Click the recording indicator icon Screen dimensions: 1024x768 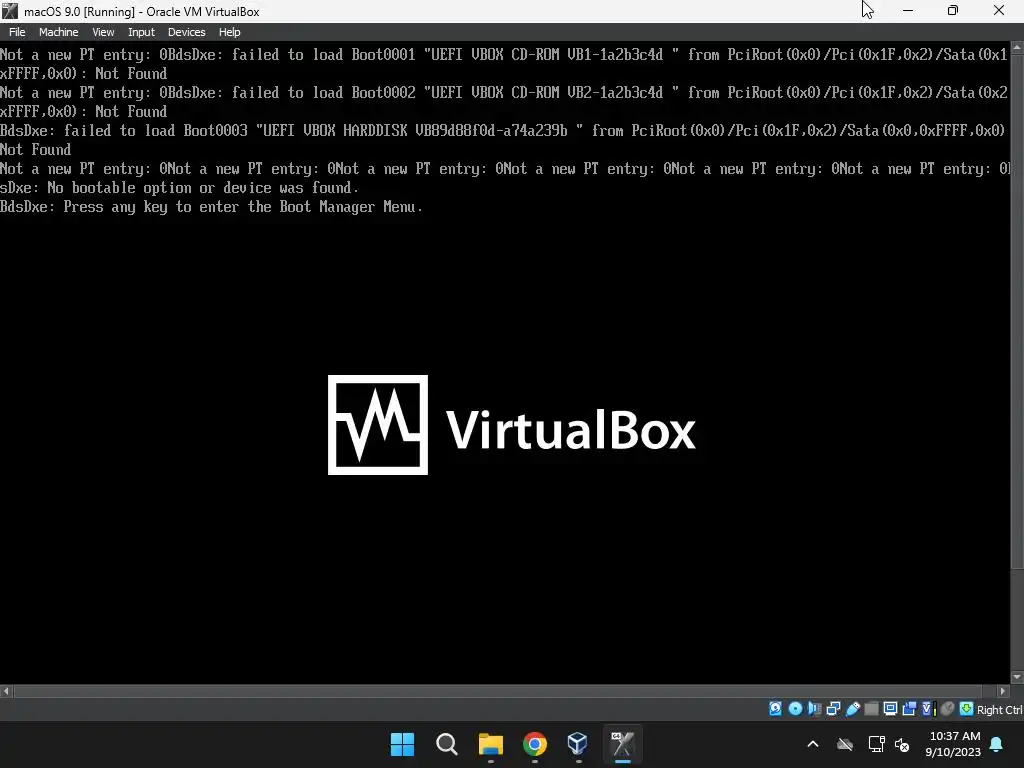(x=909, y=709)
